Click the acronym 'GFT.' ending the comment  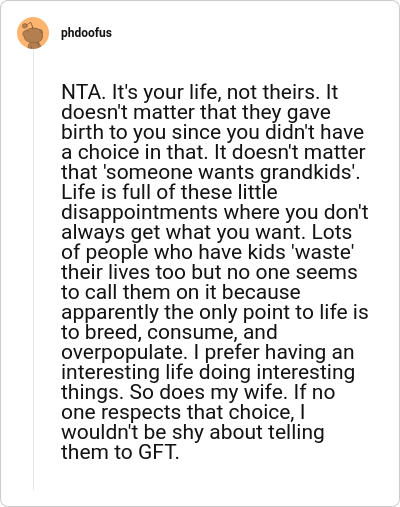pyautogui.click(x=159, y=452)
